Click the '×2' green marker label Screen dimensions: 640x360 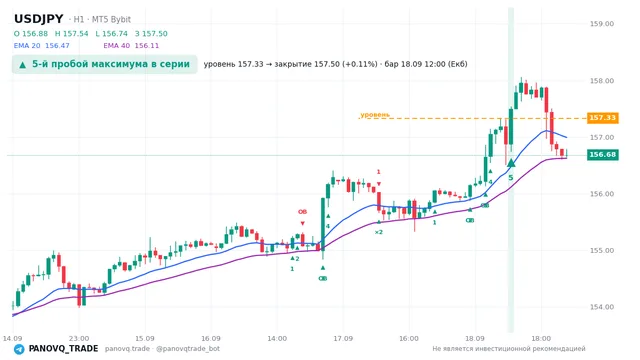pos(379,232)
